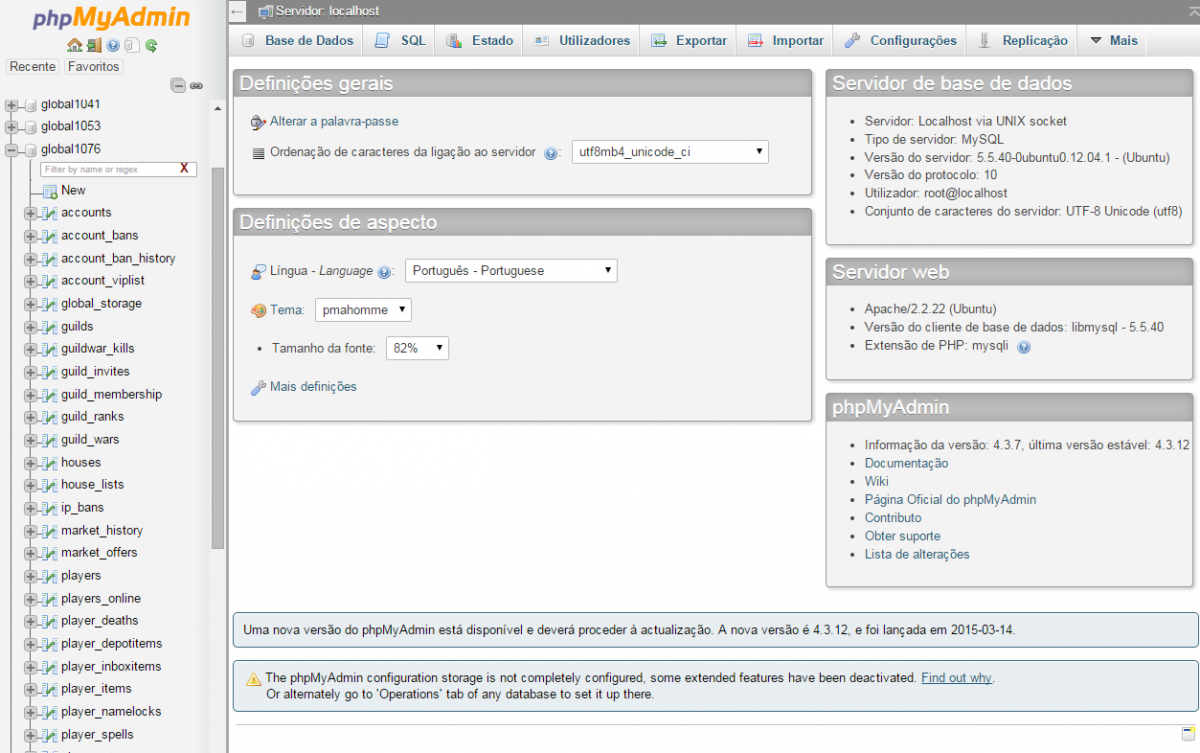This screenshot has height=753, width=1200.
Task: Click the Servidor: localhost breadcrumb
Action: pyautogui.click(x=327, y=11)
